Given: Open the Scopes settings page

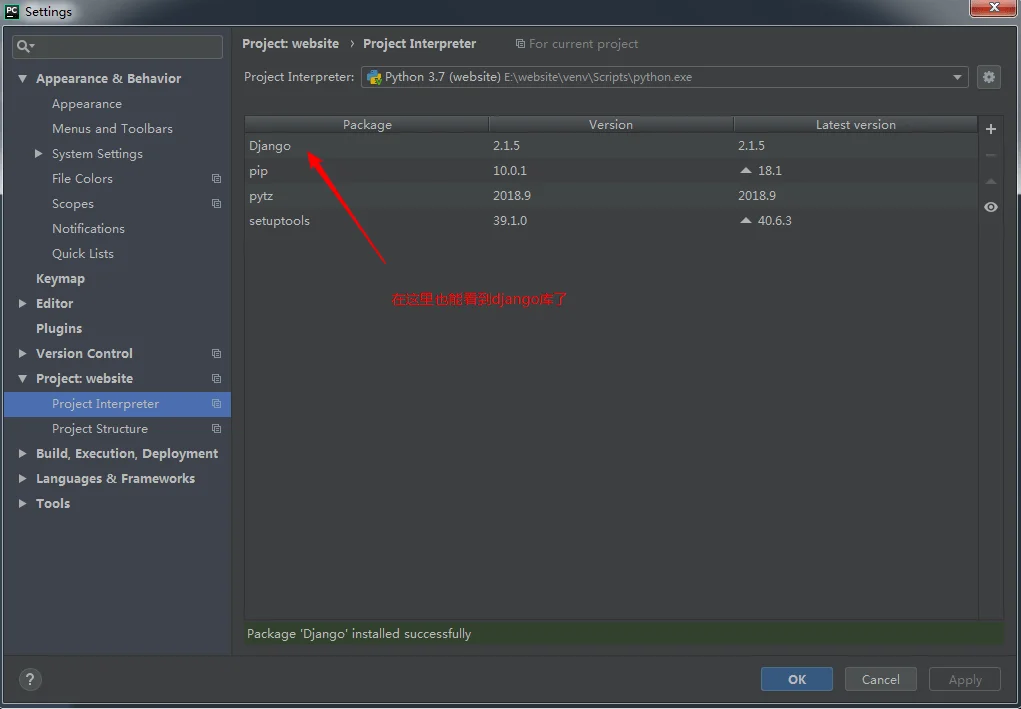Looking at the screenshot, I should [x=73, y=204].
